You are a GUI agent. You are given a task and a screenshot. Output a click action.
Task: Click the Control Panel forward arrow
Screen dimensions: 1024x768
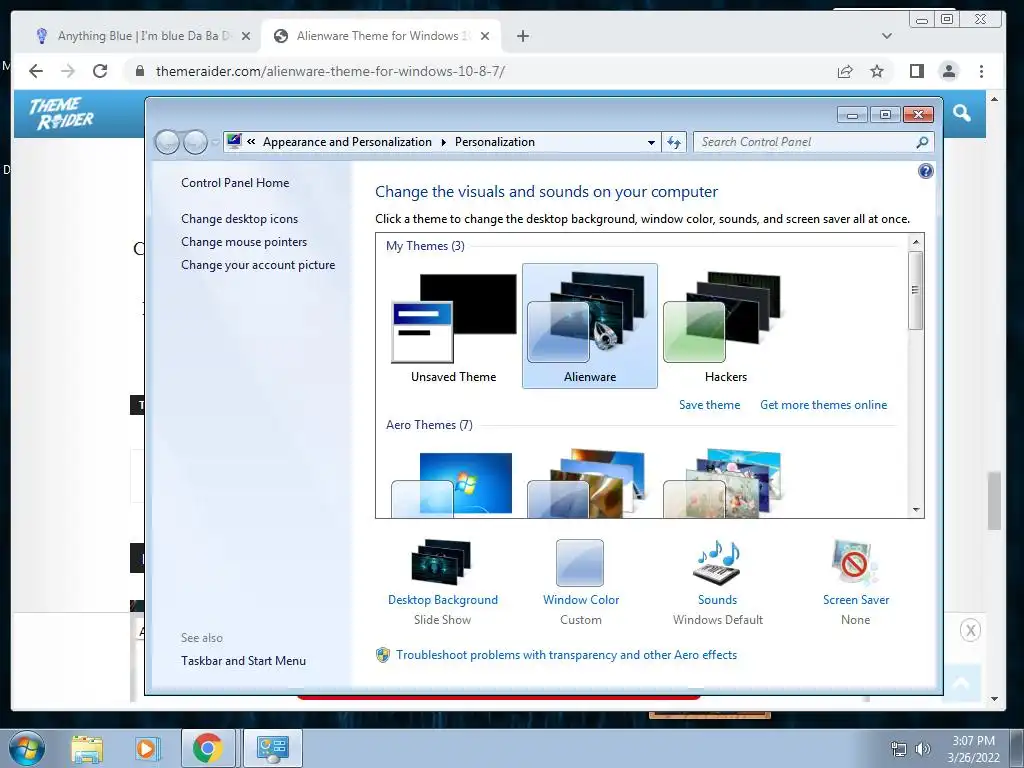tap(195, 142)
